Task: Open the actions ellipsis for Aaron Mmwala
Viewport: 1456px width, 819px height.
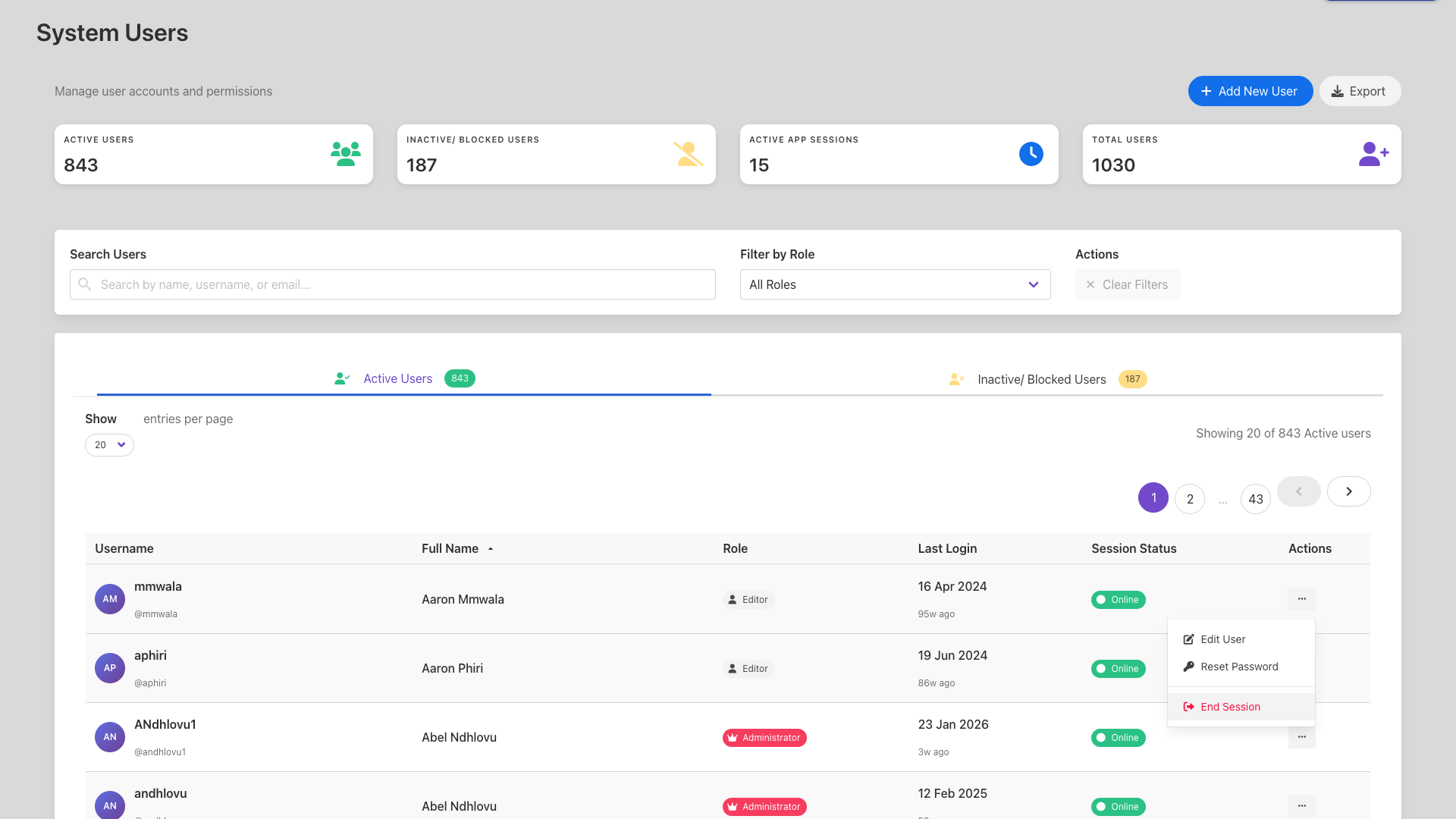Action: (x=1301, y=599)
